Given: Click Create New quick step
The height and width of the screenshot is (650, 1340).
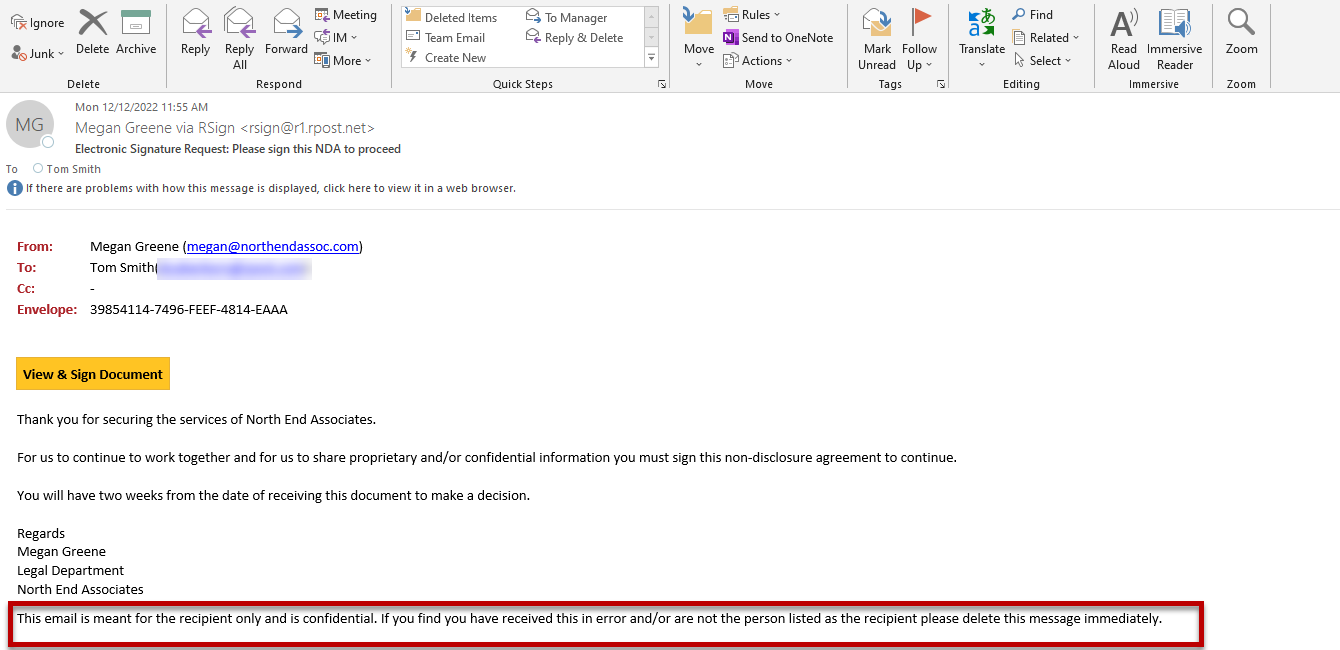Looking at the screenshot, I should [x=445, y=58].
